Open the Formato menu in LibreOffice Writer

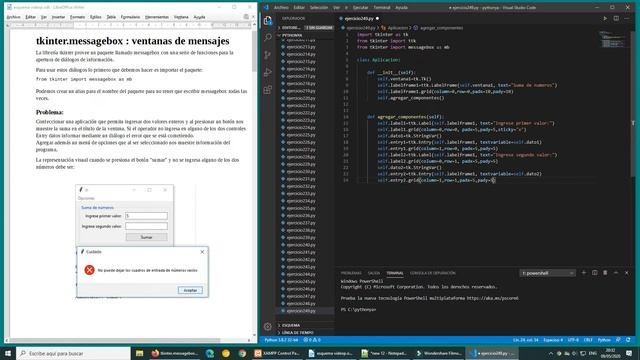pos(78,17)
